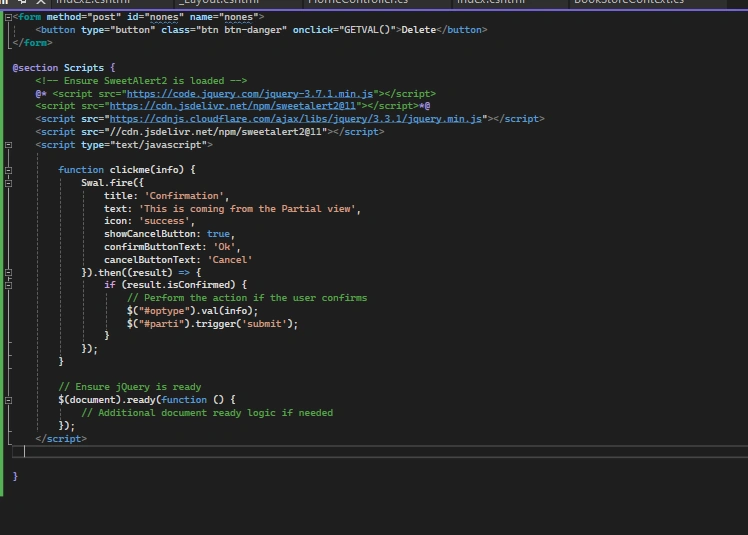Image resolution: width=748 pixels, height=535 pixels.
Task: Switch to the HomeController.cs tab
Action: (358, 2)
